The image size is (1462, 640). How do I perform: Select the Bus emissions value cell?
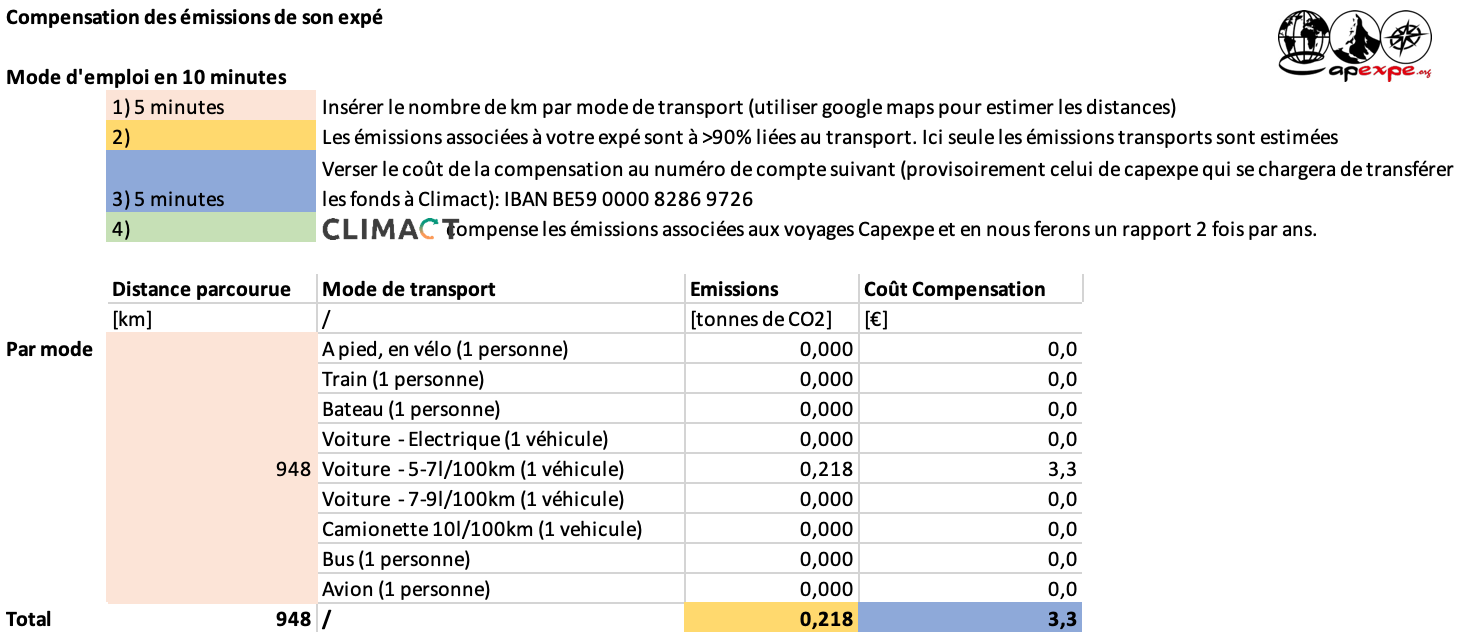[x=771, y=559]
